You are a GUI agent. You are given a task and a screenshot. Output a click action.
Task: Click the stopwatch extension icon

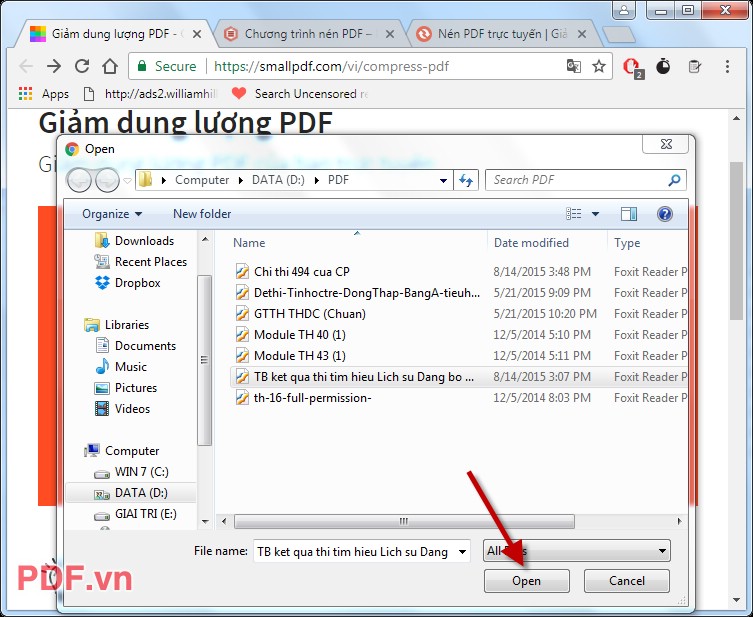[x=663, y=66]
